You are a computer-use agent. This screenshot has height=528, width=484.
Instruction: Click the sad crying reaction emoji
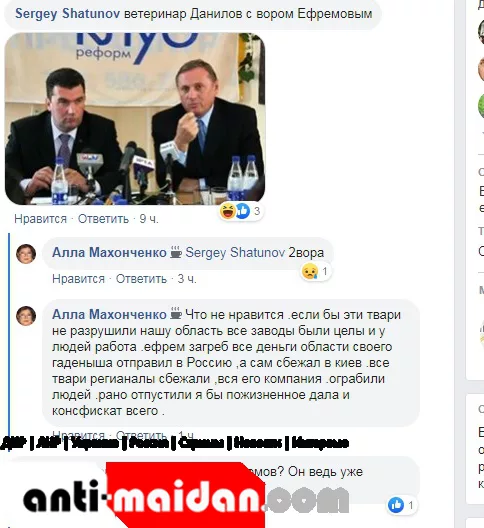click(x=310, y=271)
